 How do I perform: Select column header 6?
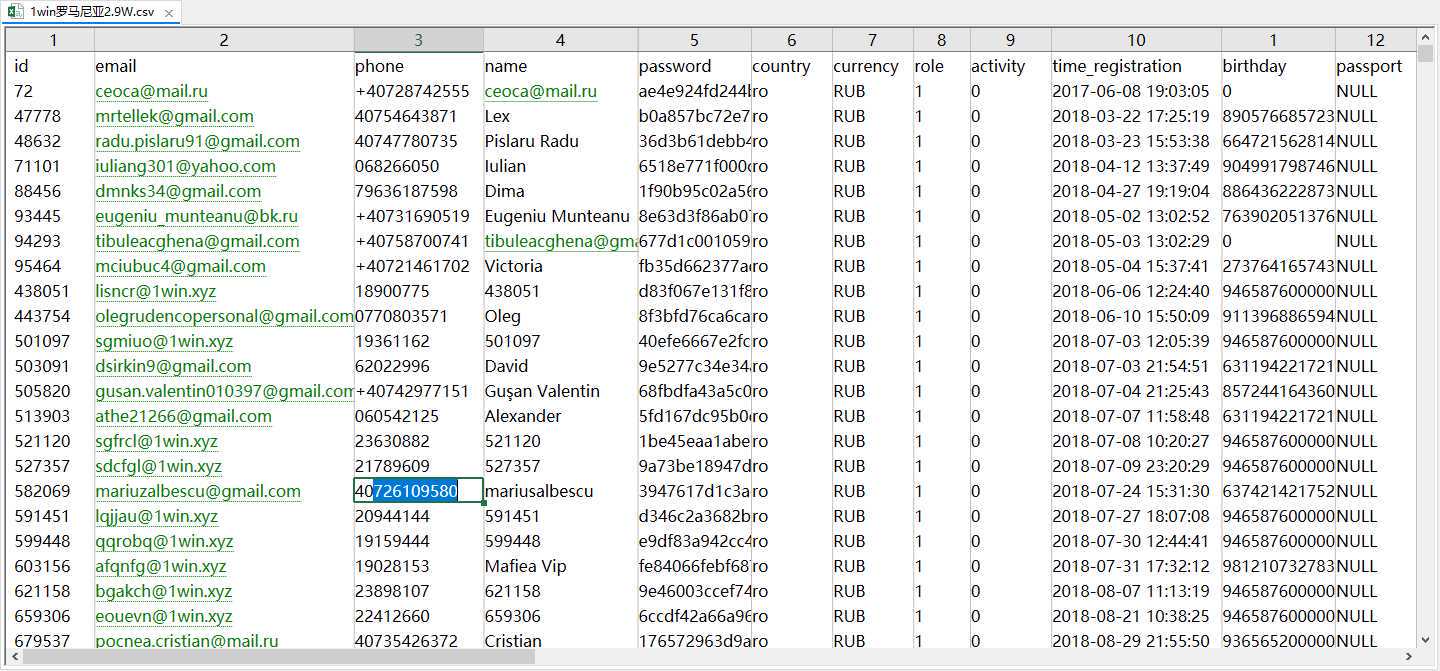[791, 40]
